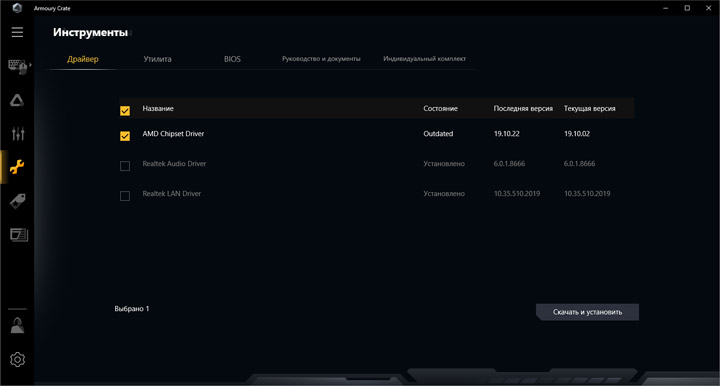Switch to the Драйвер tab
Viewport: 720px width, 386px height.
pyautogui.click(x=83, y=59)
